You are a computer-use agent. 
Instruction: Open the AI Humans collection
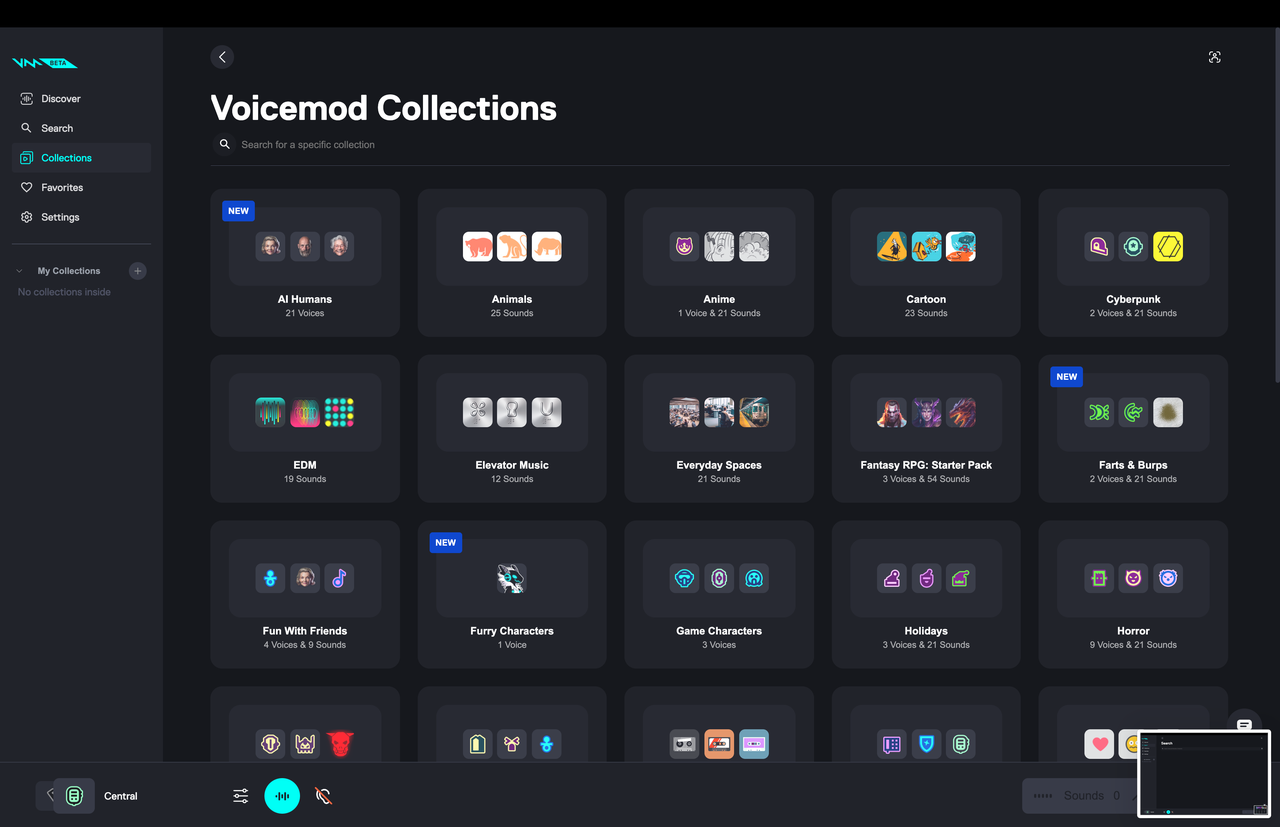[x=305, y=262]
